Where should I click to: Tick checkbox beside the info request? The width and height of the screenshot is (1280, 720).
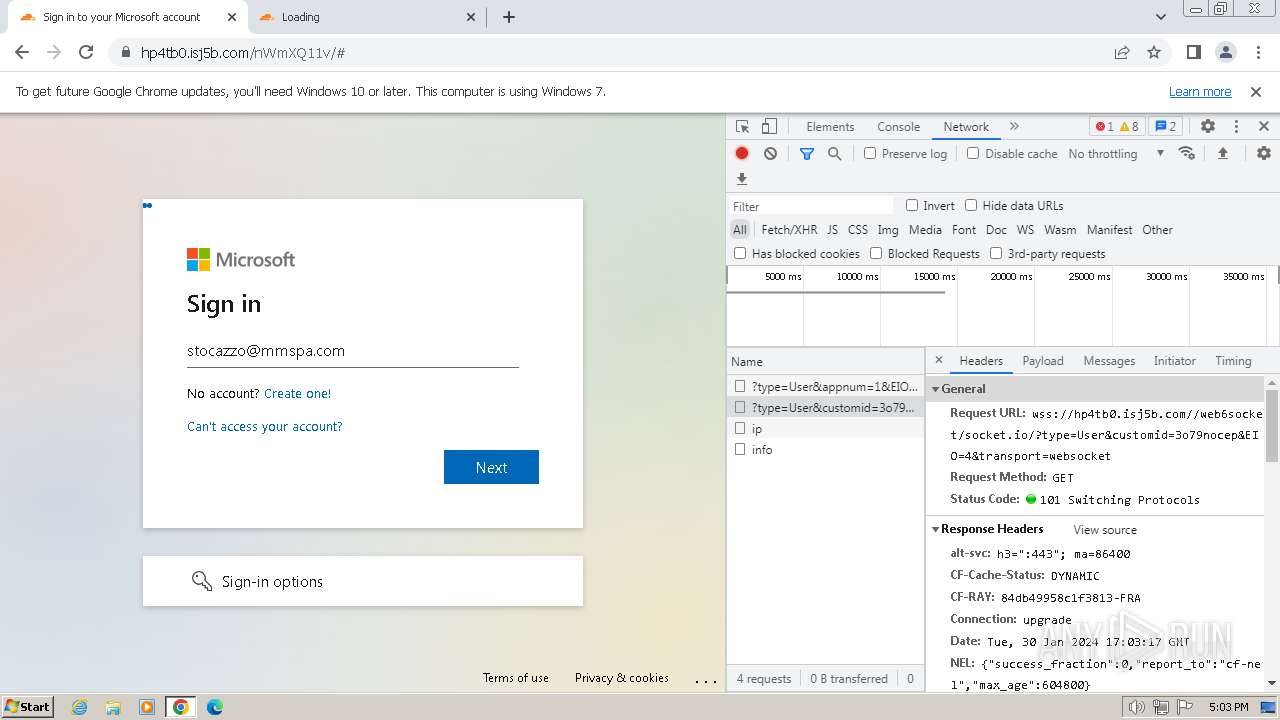(740, 449)
